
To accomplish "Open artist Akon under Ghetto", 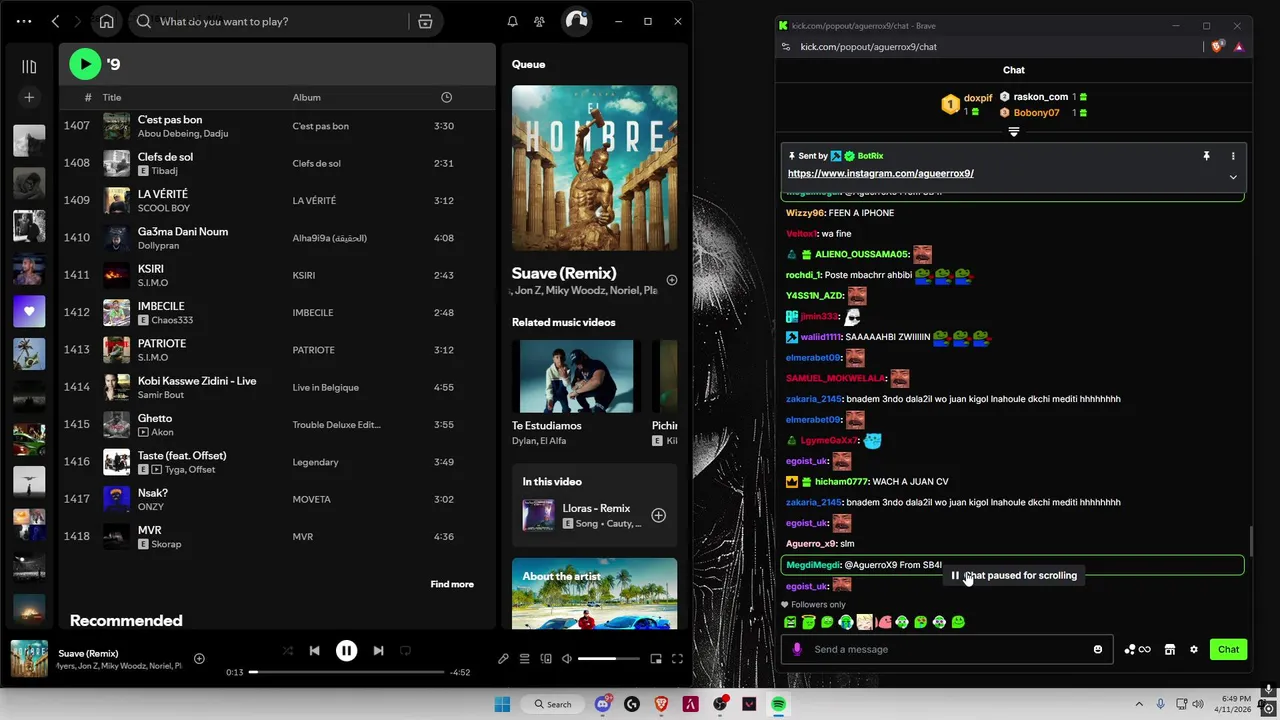I will click(x=162, y=432).
